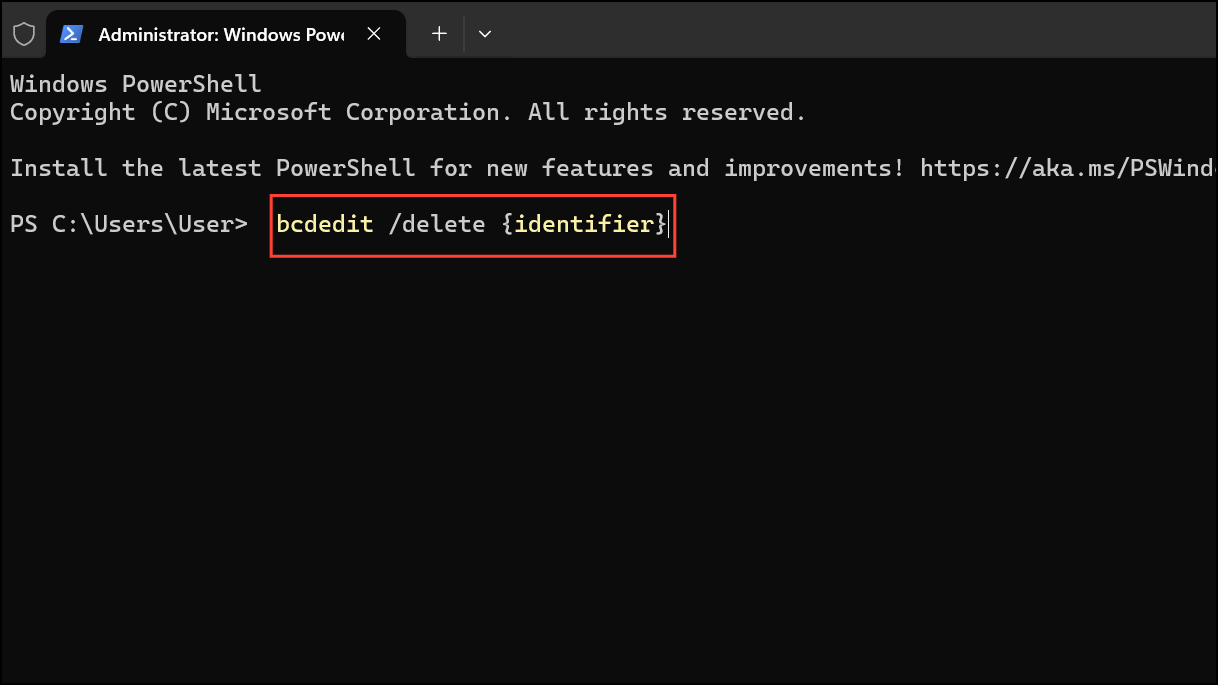Expand the new tab profile dropdown
Viewport: 1218px width, 685px height.
pyautogui.click(x=485, y=34)
